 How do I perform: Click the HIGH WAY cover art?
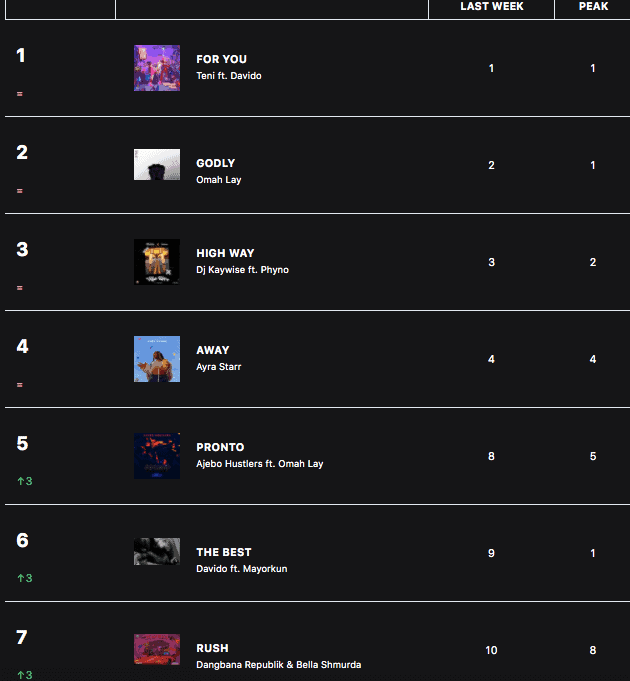157,262
